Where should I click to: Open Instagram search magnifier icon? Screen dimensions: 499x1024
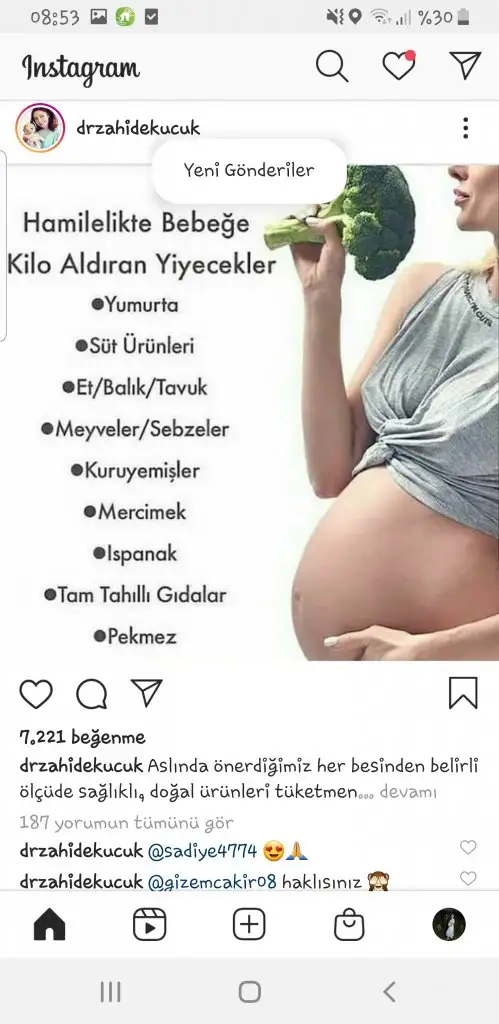click(332, 66)
